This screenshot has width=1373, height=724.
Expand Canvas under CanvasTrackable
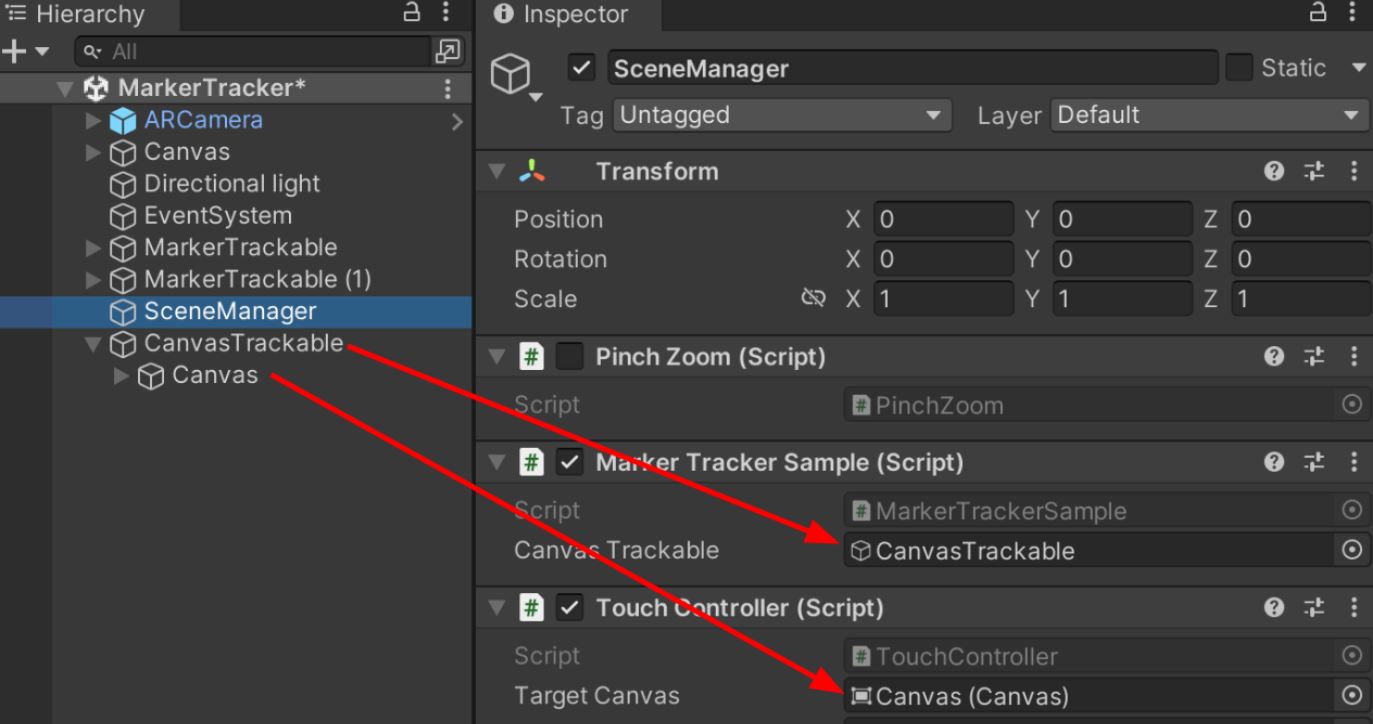121,376
